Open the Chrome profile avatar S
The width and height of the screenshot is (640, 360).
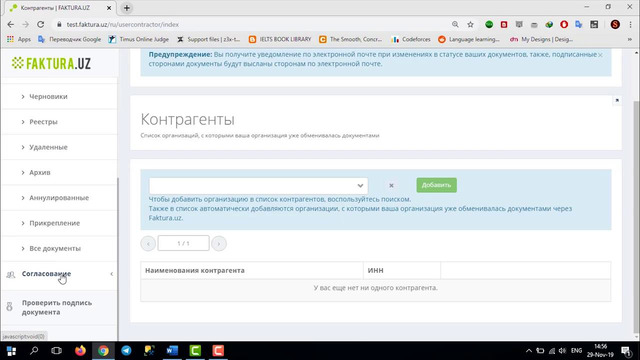[x=615, y=24]
